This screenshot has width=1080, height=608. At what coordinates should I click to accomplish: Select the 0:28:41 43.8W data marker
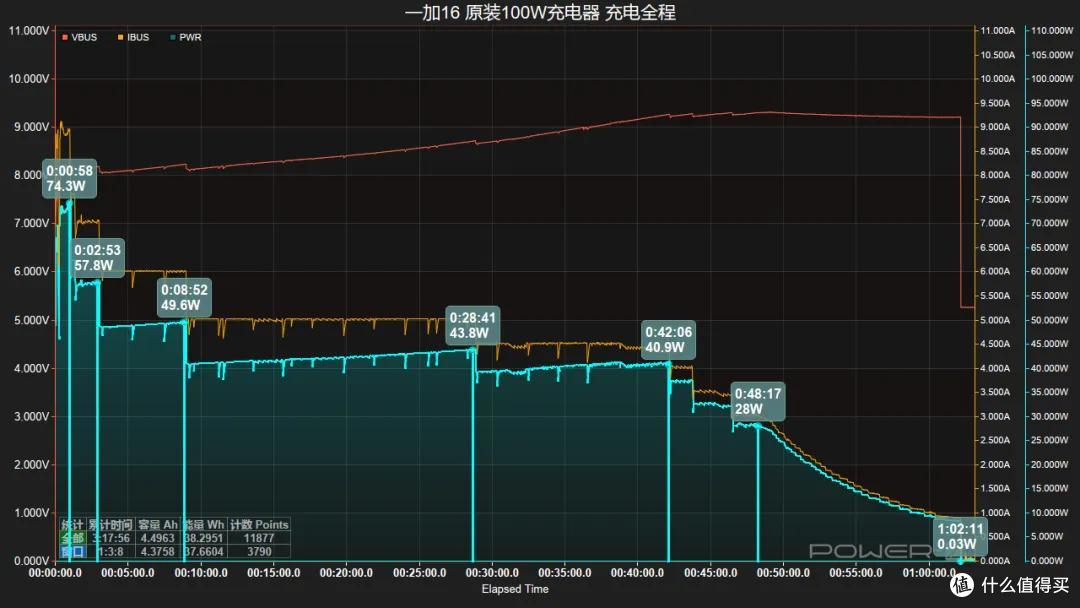tap(472, 325)
